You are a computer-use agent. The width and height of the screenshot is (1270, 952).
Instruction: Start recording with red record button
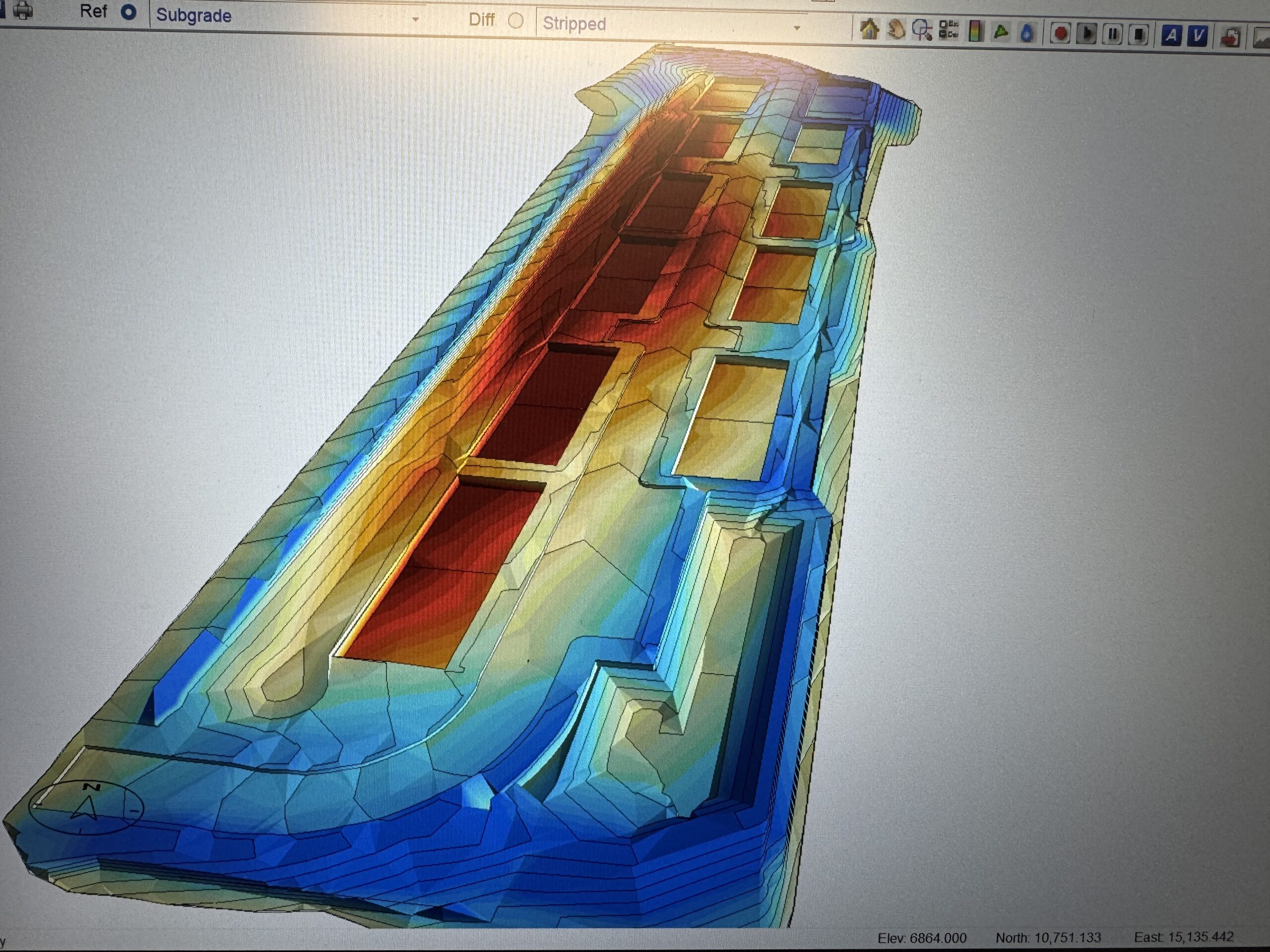[1061, 34]
